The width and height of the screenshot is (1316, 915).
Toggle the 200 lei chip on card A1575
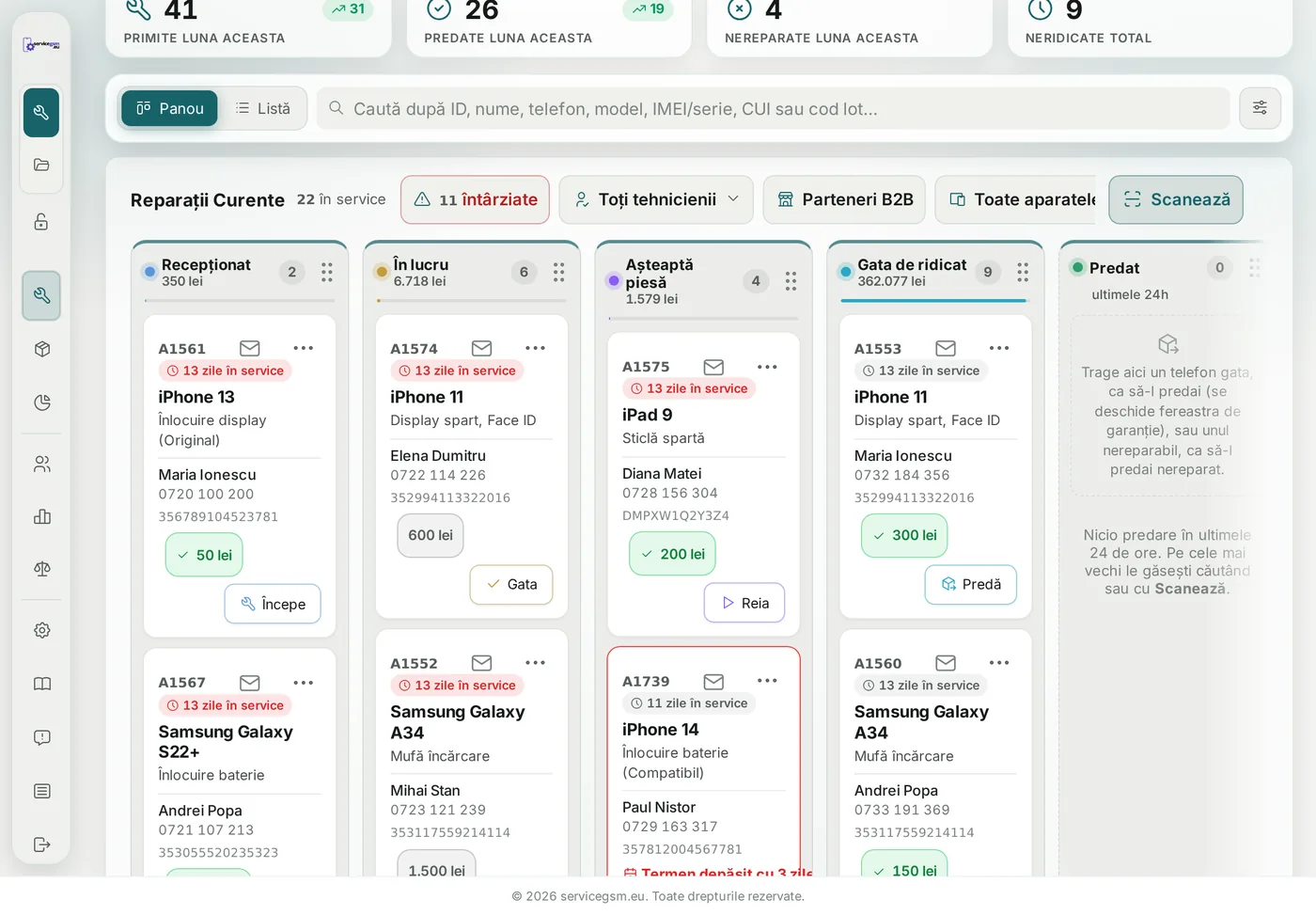click(673, 554)
